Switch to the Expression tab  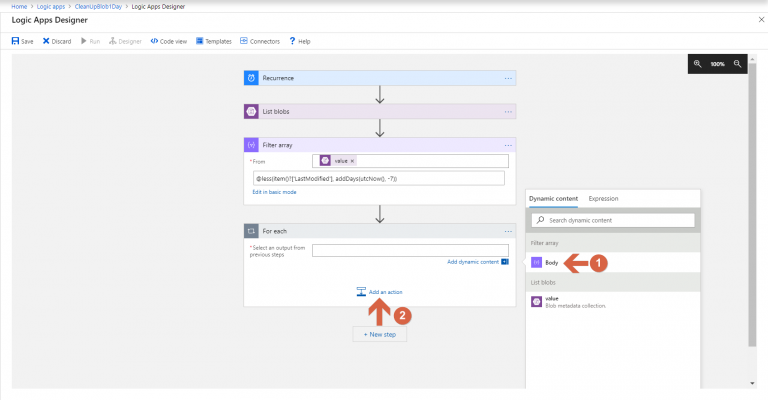point(603,199)
